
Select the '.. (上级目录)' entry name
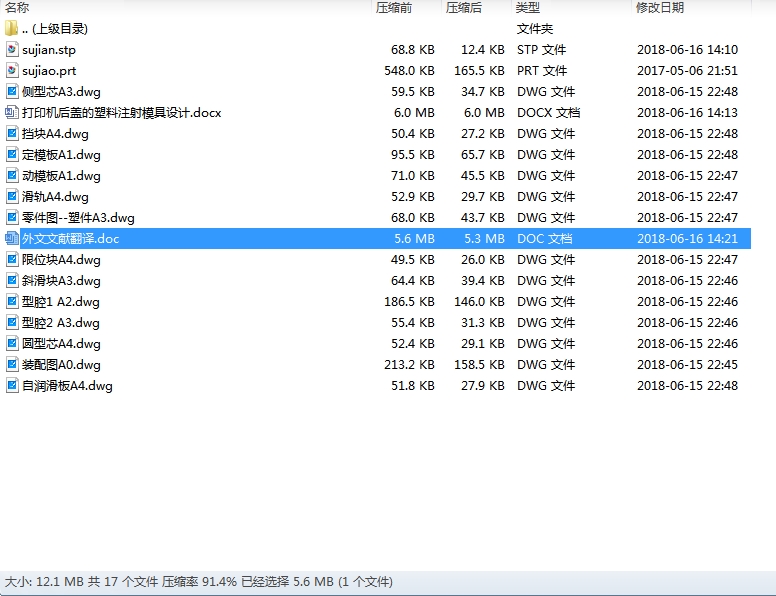coord(55,29)
